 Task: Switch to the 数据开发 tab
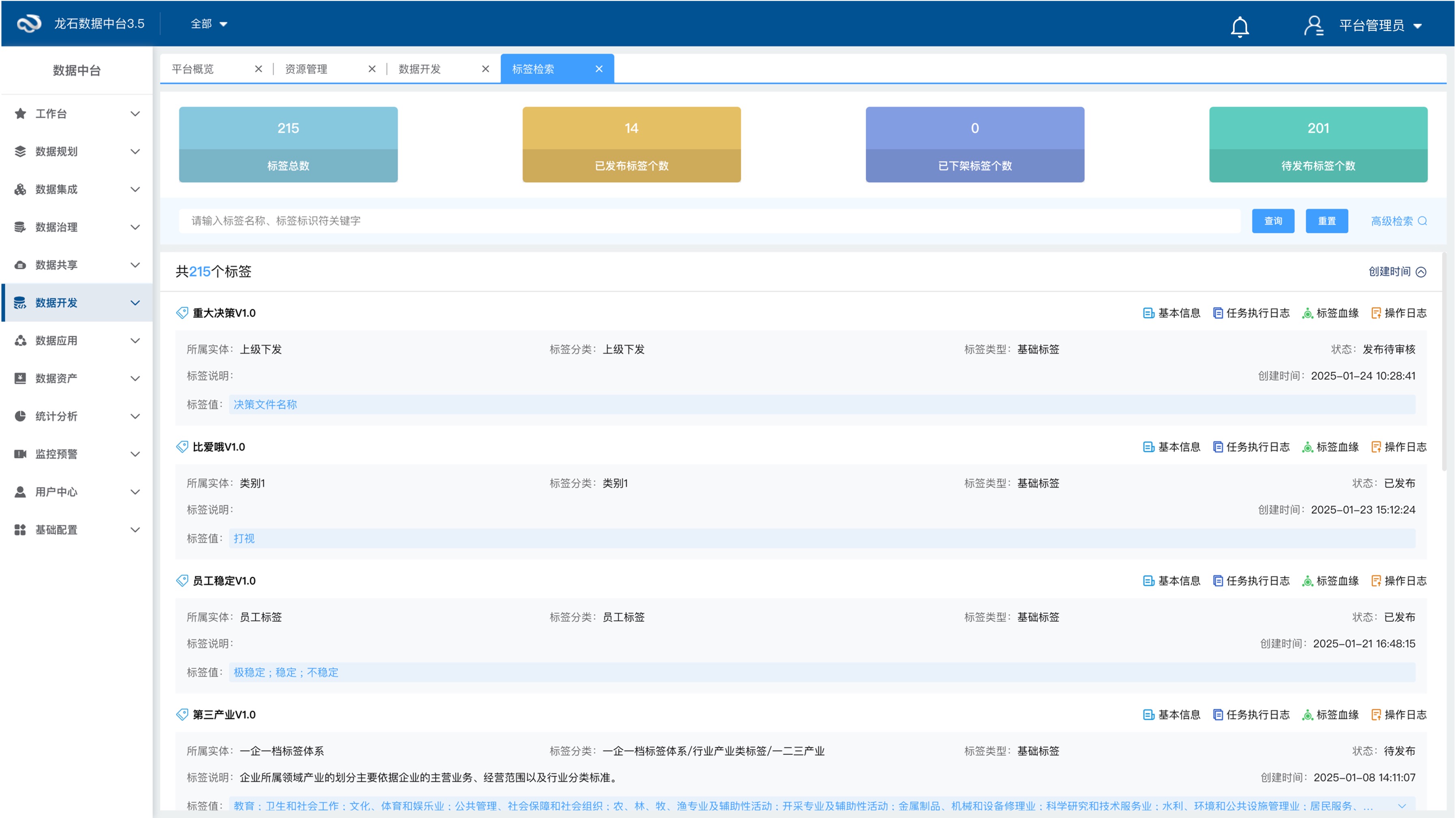pos(420,69)
